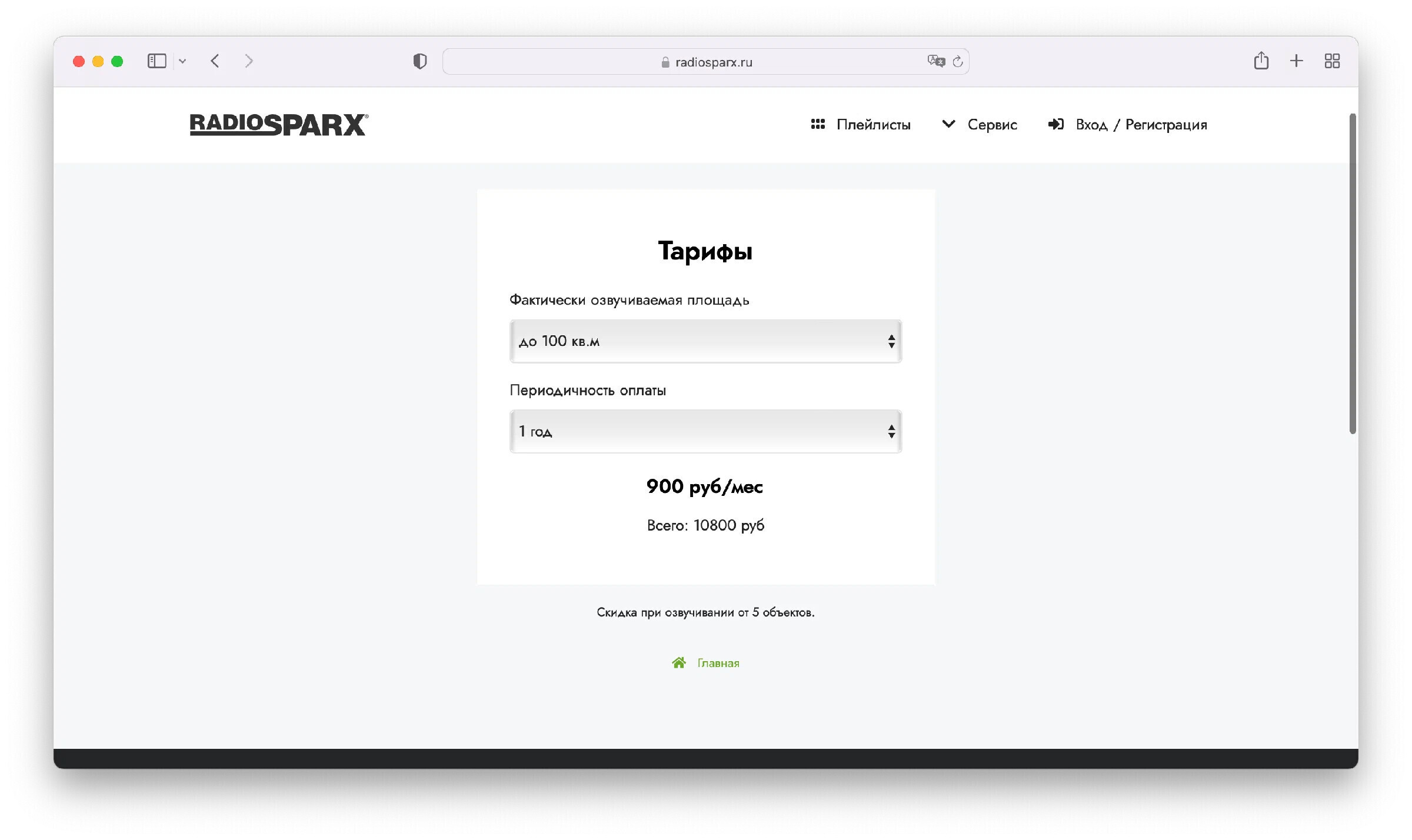Click the Главная home link
The height and width of the screenshot is (840, 1412).
coord(718,663)
